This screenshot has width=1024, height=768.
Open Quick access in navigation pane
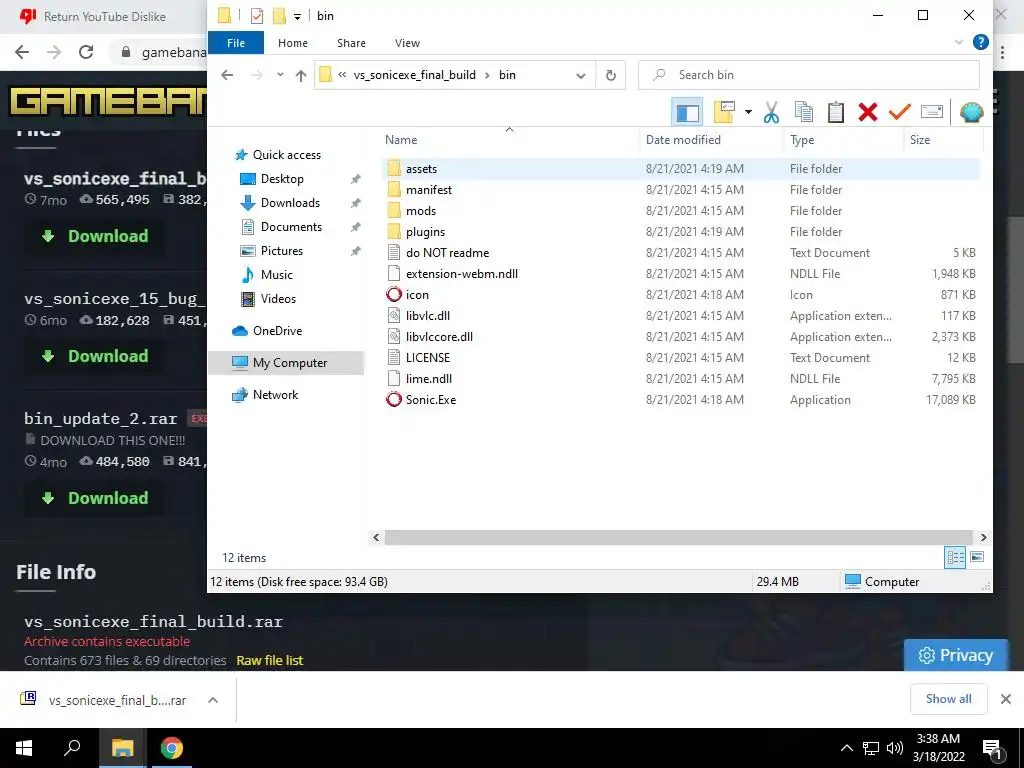pos(286,155)
